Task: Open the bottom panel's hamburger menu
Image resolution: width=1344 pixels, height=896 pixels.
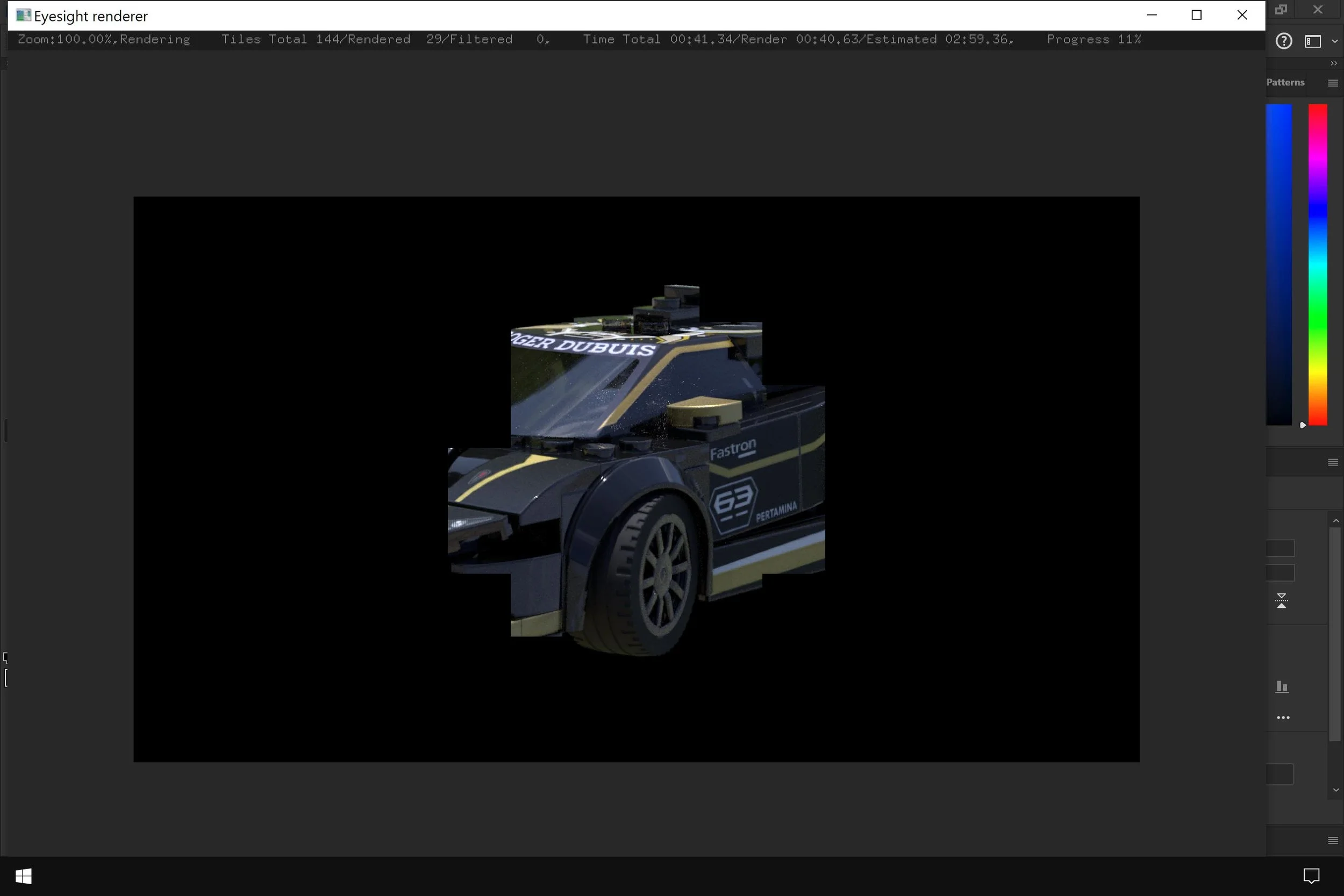Action: click(1333, 840)
